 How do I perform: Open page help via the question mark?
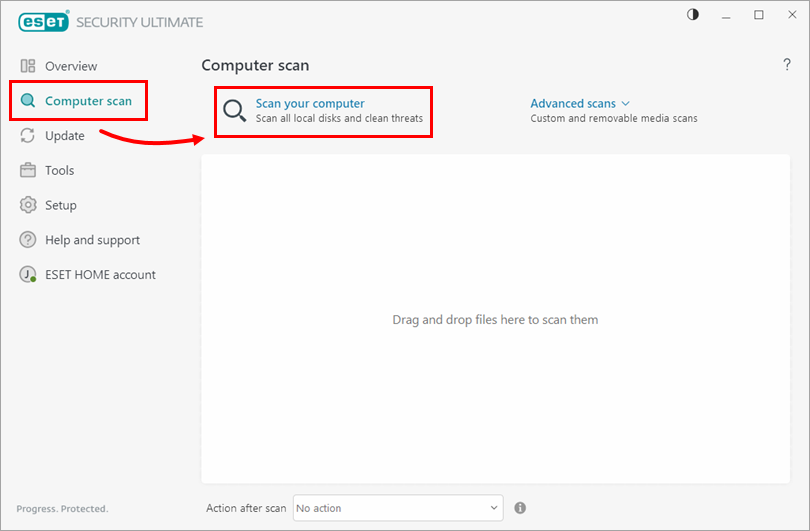(786, 65)
